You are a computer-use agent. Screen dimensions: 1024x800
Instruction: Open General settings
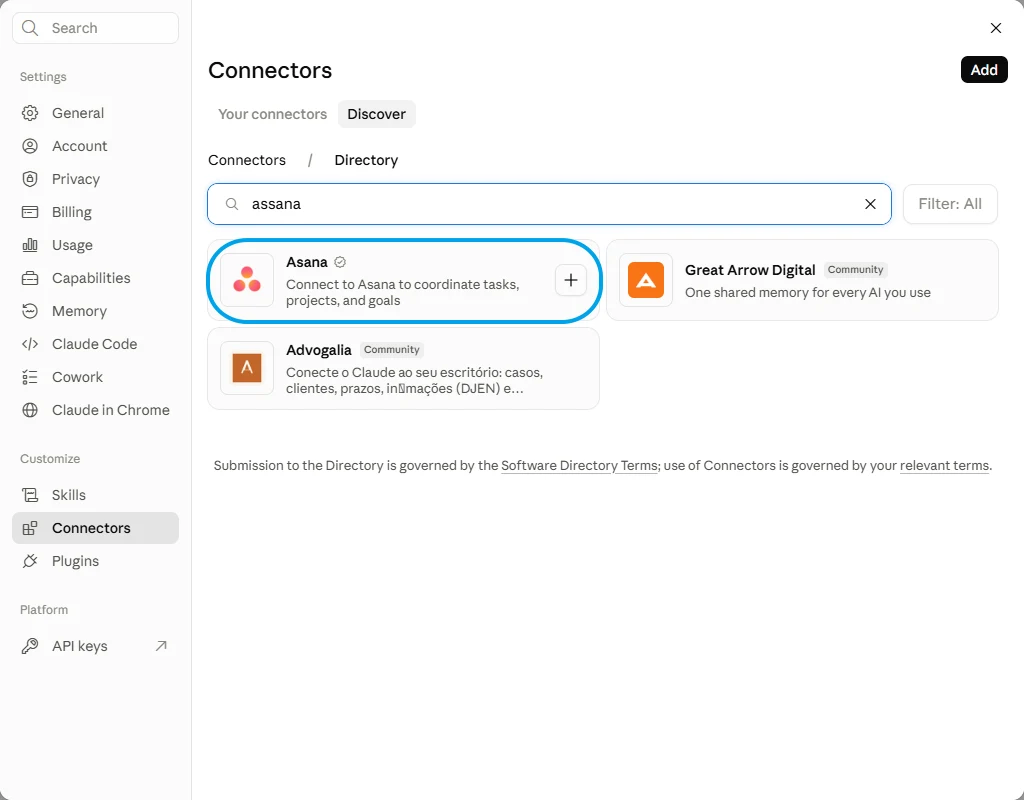point(95,113)
